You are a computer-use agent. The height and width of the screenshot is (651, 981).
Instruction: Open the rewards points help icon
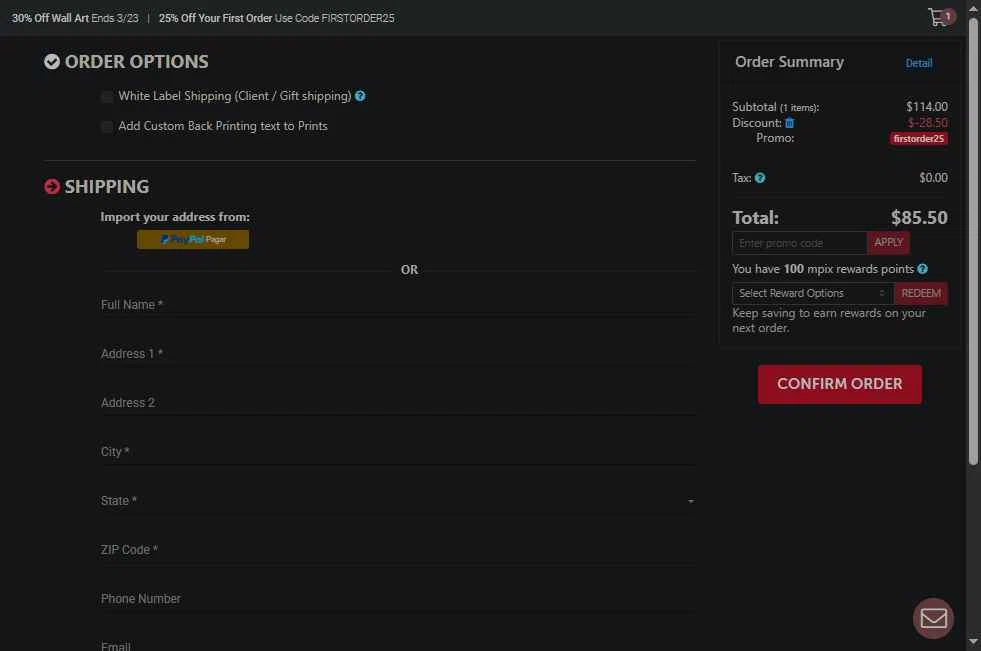(922, 269)
